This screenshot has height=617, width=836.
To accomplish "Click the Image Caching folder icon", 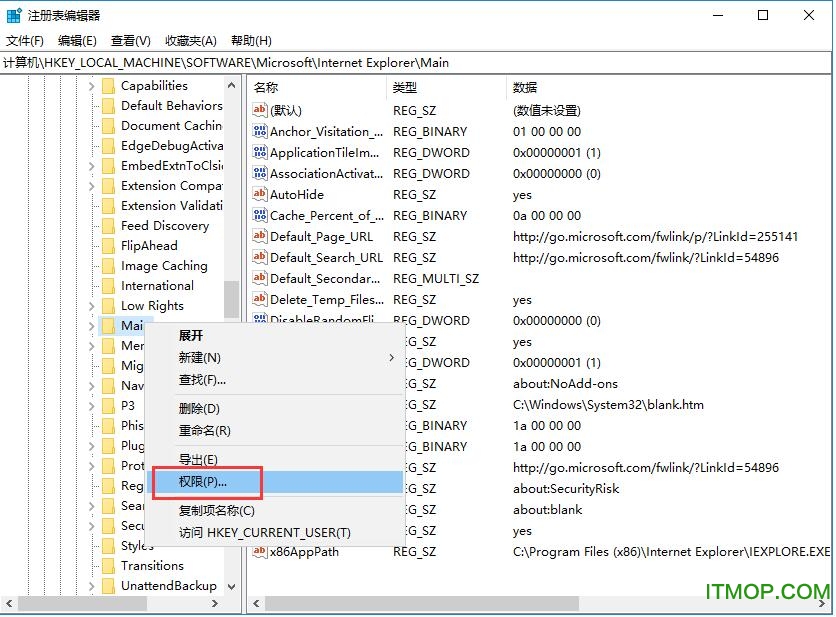I will [x=109, y=266].
